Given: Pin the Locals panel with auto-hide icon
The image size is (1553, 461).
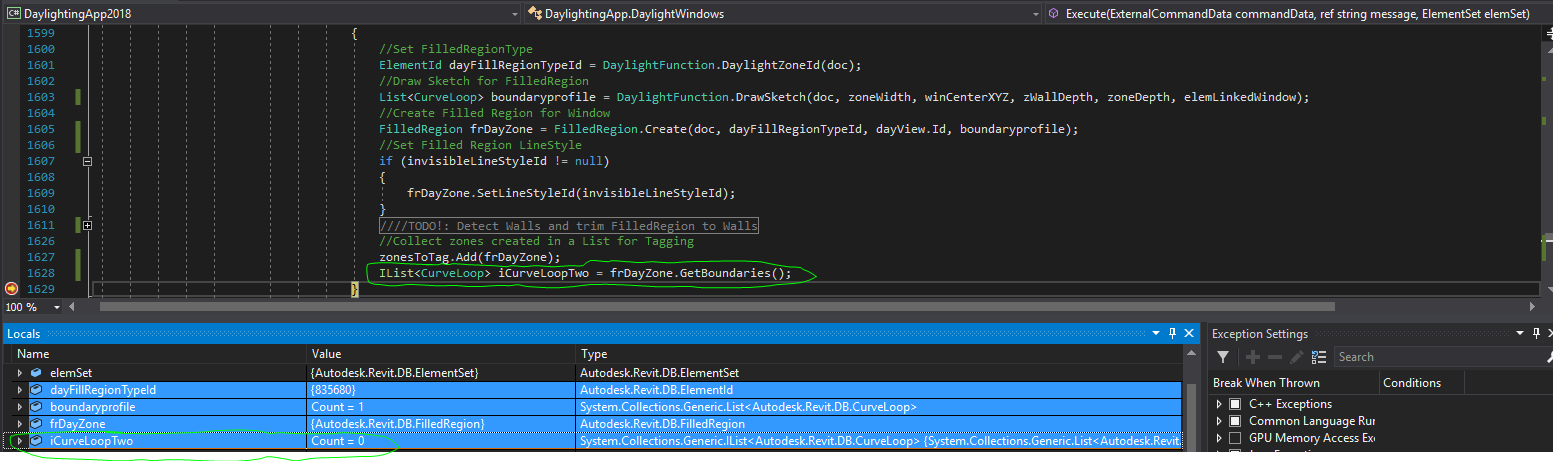Looking at the screenshot, I should 1172,334.
